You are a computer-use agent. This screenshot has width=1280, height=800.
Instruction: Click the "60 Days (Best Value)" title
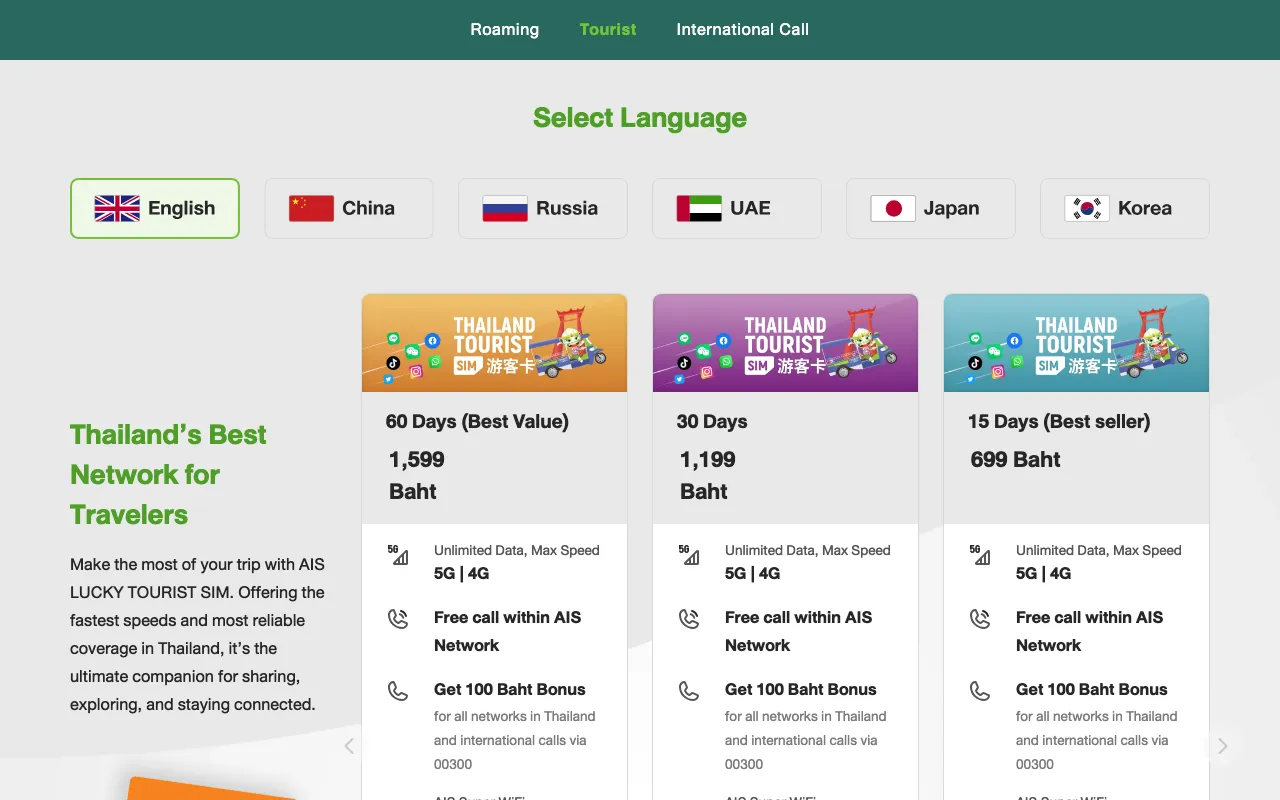coord(477,422)
